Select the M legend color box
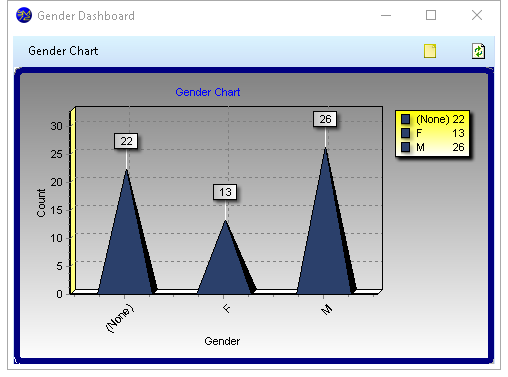 coord(405,147)
